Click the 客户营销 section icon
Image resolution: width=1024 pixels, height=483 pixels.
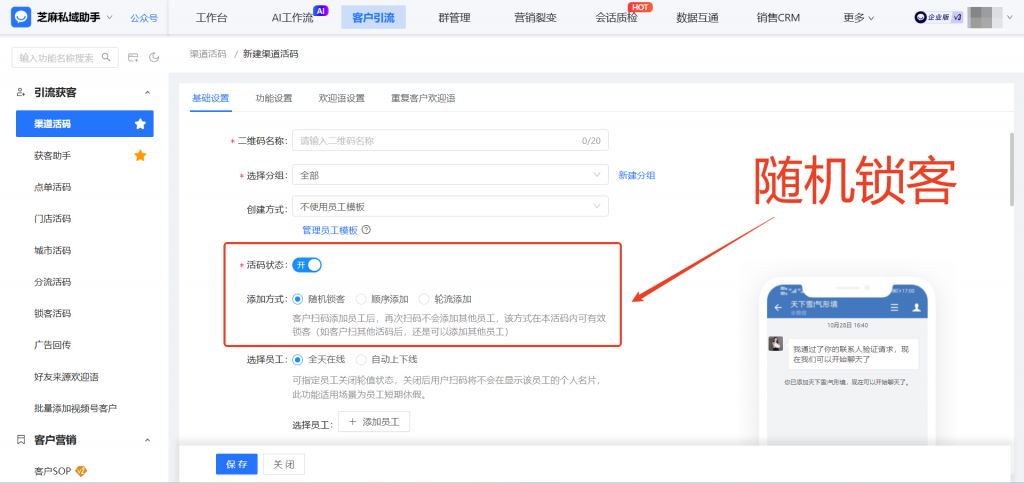tap(21, 440)
